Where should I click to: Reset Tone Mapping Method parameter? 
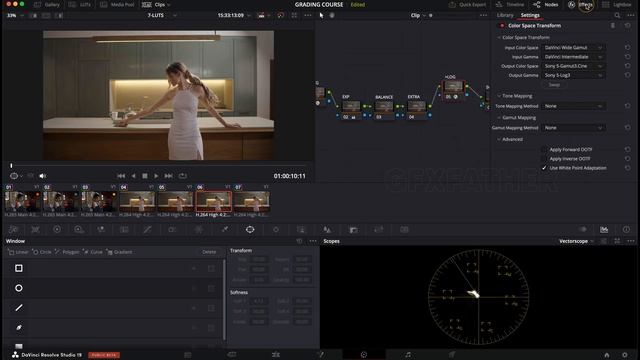click(627, 106)
